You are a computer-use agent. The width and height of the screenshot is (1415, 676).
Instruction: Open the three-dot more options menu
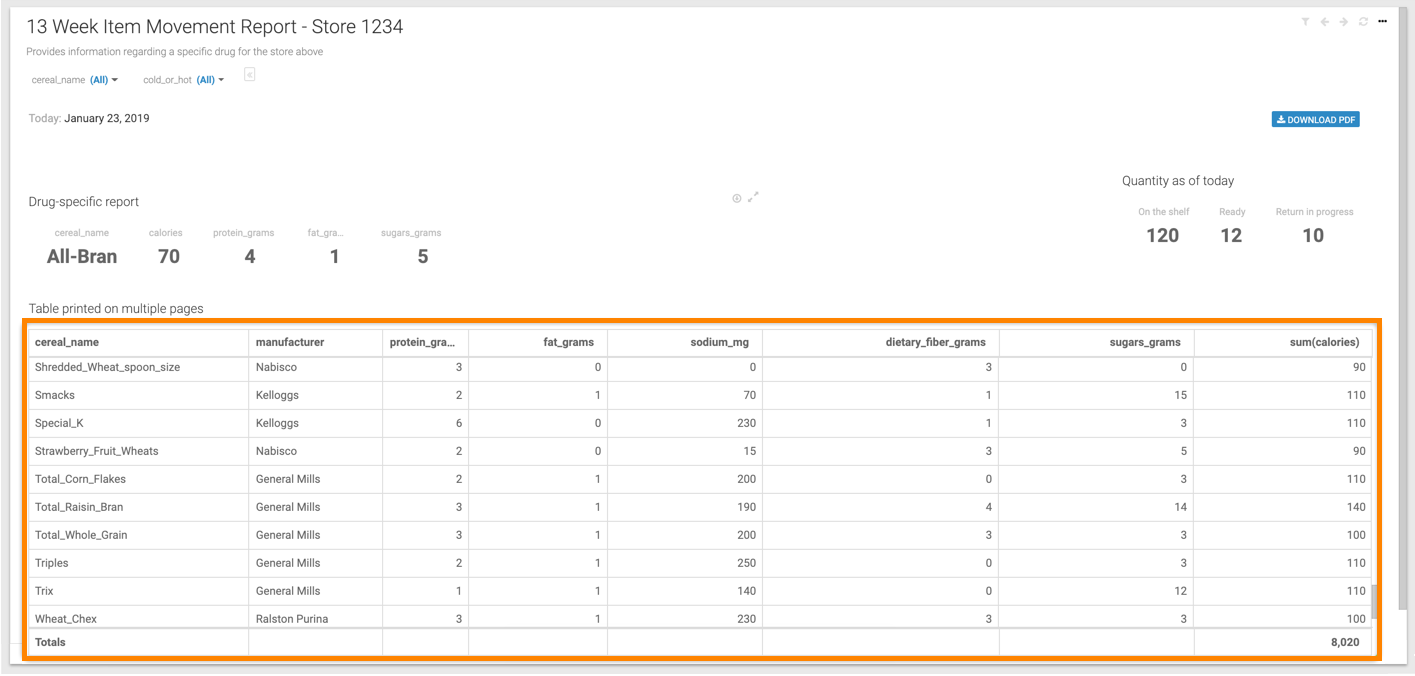pyautogui.click(x=1383, y=21)
